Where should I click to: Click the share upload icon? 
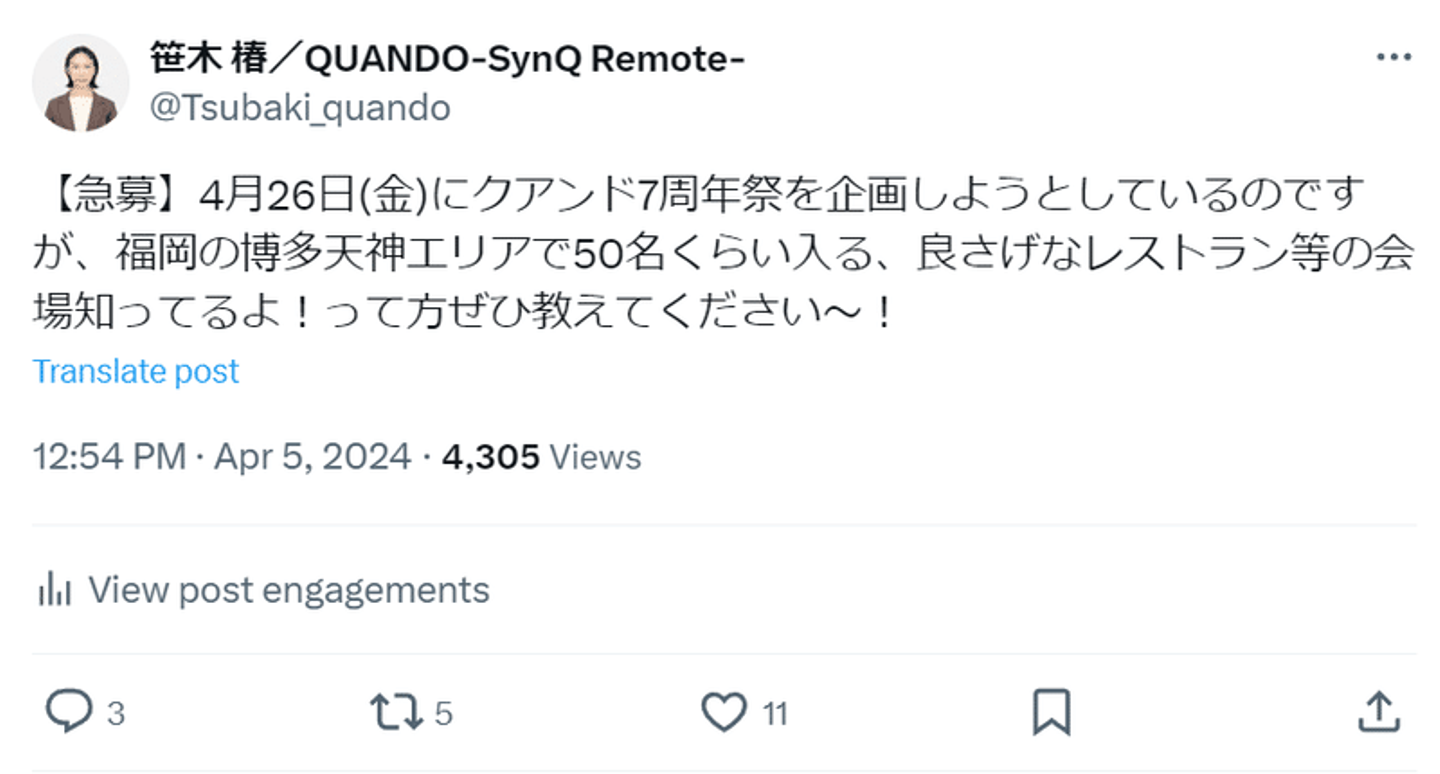1378,711
